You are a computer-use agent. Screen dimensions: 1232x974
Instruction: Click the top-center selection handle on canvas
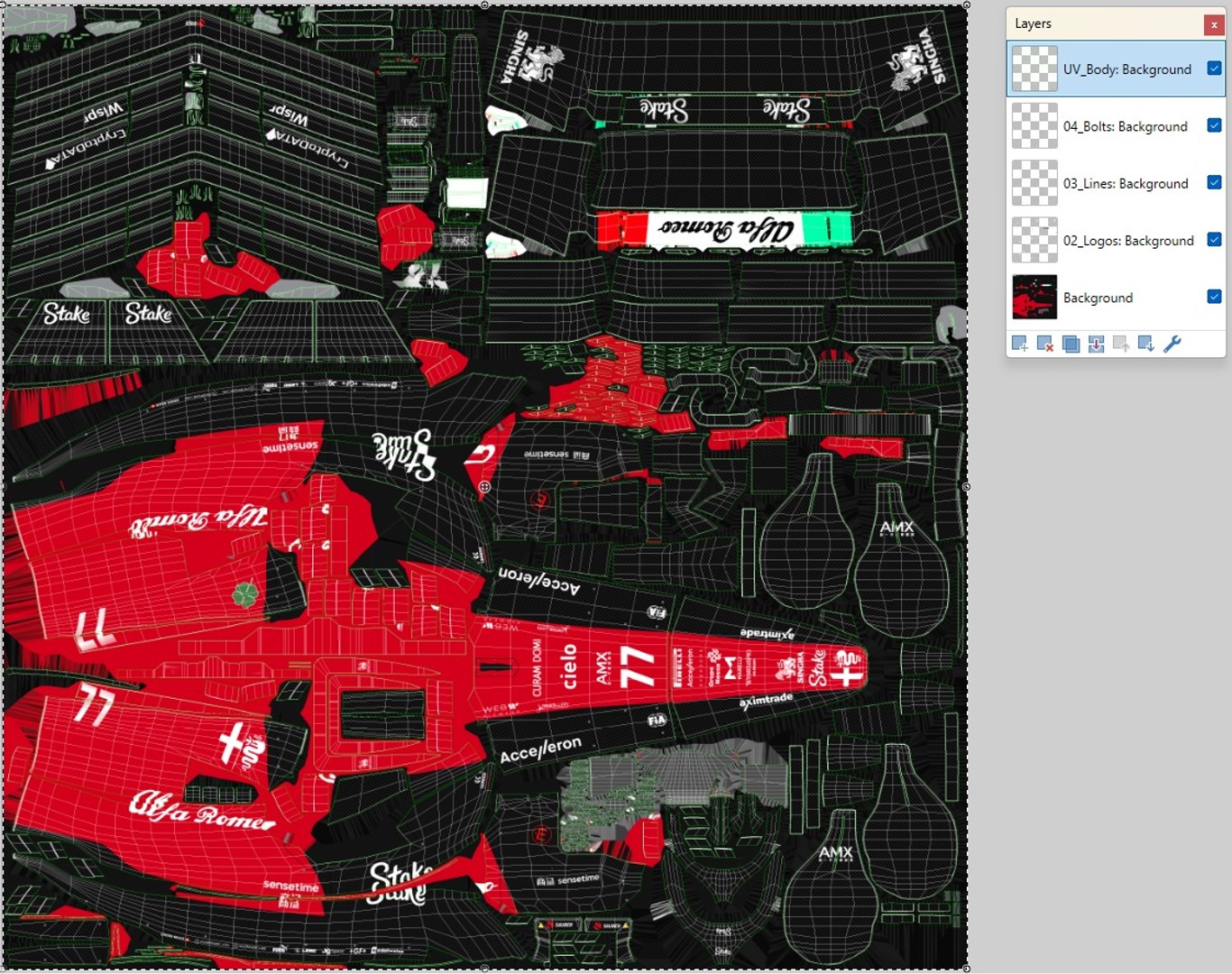[x=484, y=5]
